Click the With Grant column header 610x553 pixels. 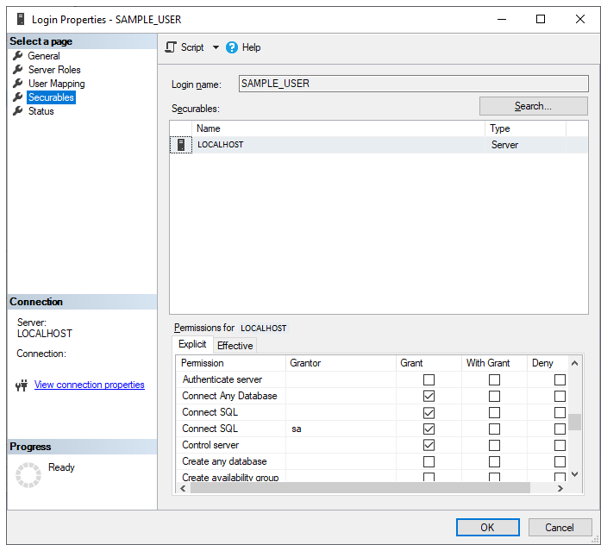[494, 363]
